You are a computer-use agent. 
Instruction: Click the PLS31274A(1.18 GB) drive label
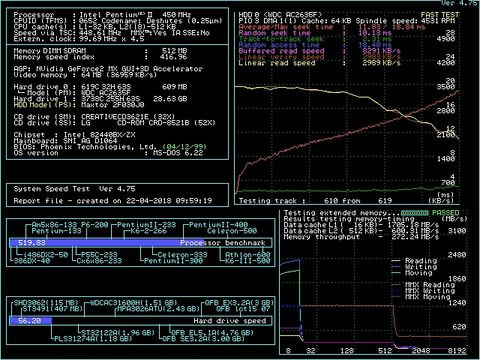click(x=93, y=339)
